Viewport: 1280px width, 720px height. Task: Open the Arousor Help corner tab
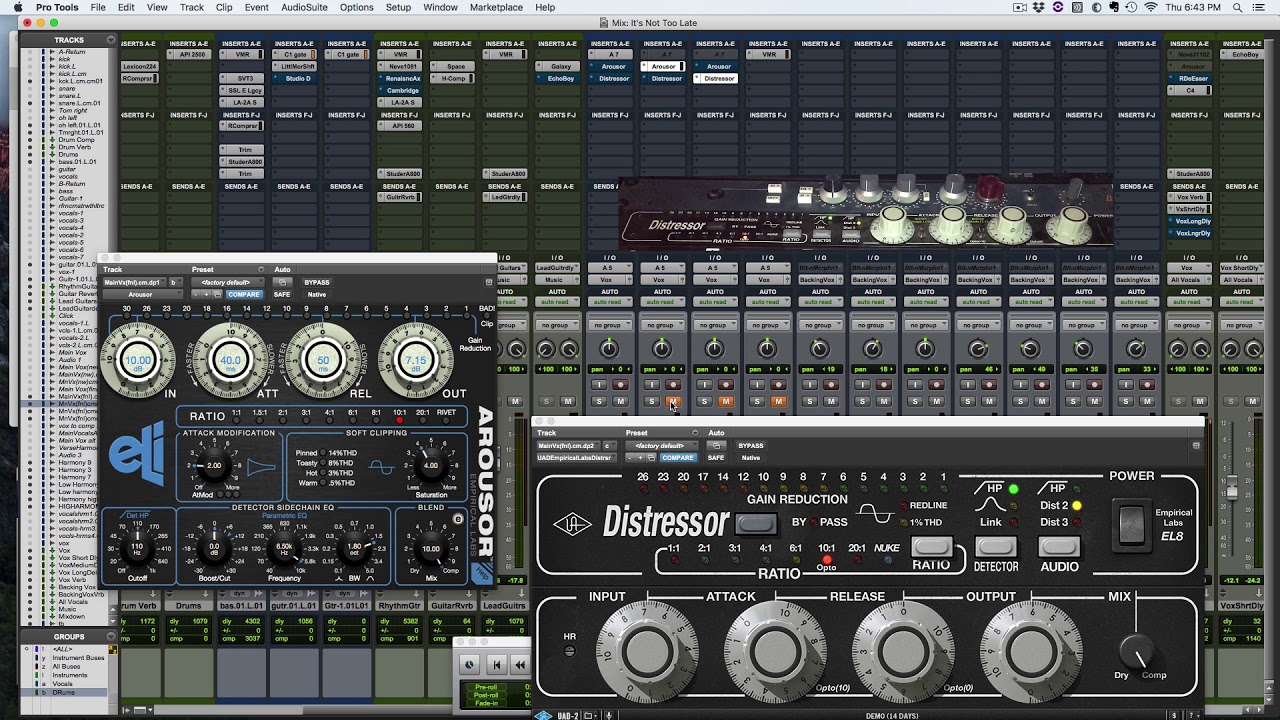pyautogui.click(x=481, y=574)
